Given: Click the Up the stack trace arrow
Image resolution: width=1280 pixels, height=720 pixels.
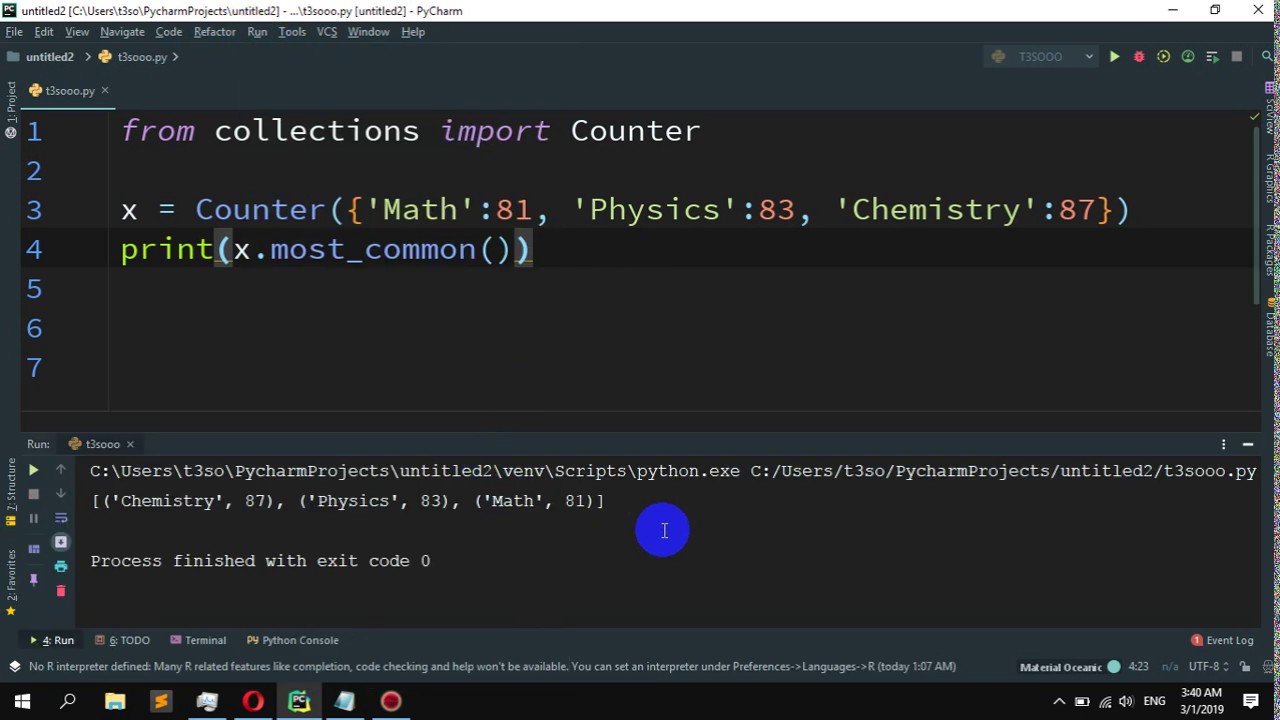Looking at the screenshot, I should coord(61,470).
